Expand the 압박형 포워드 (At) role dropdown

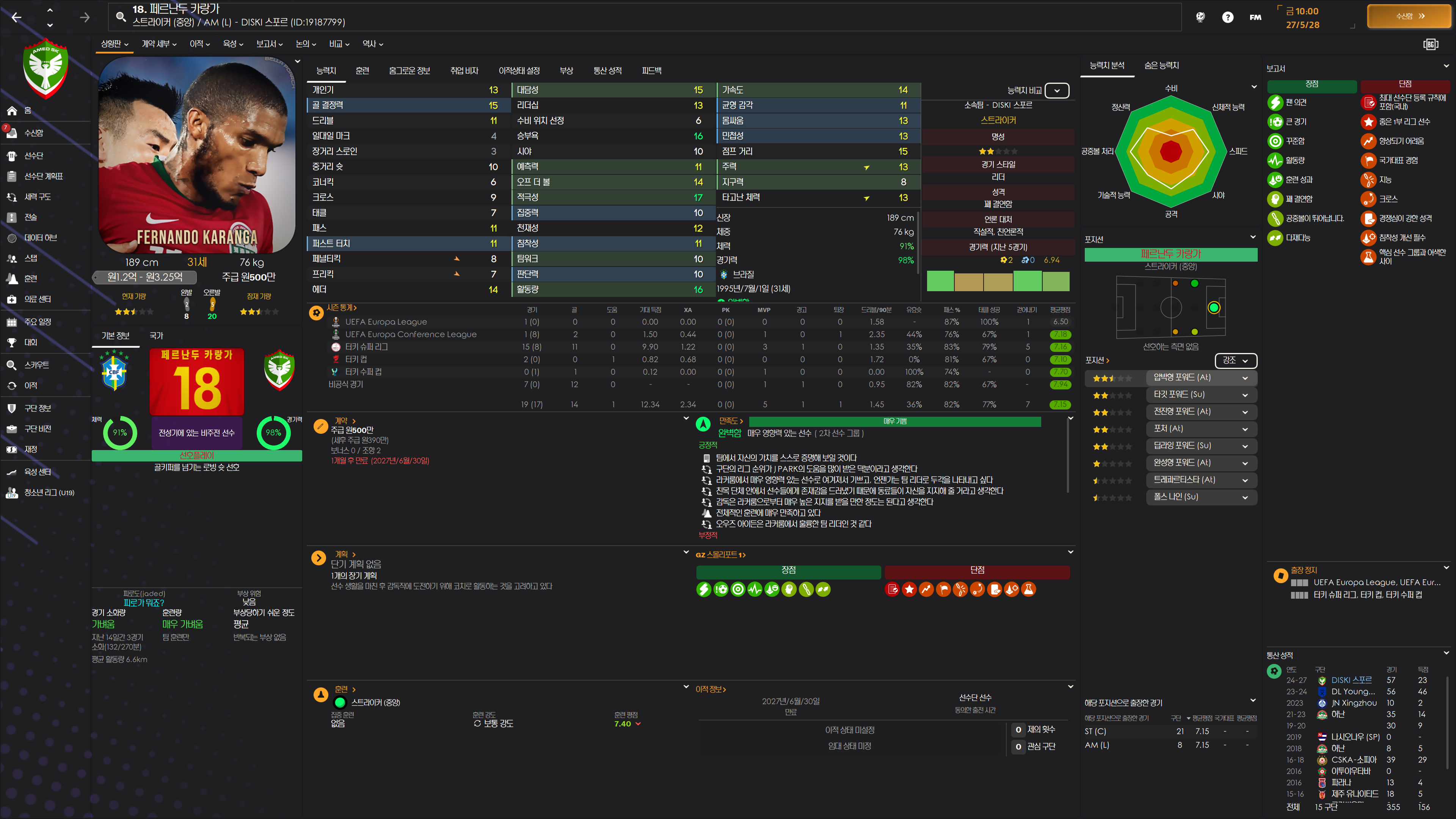point(1244,378)
